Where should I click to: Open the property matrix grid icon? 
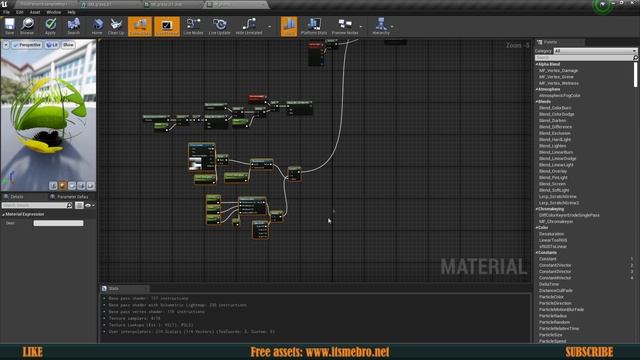click(x=79, y=205)
